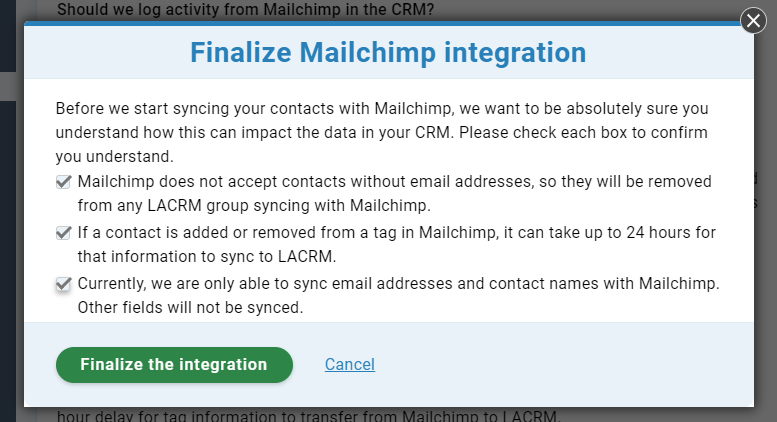Click the dark sidebar strip behind the dialog
Screen dimensions: 777x422
click(x=8, y=248)
